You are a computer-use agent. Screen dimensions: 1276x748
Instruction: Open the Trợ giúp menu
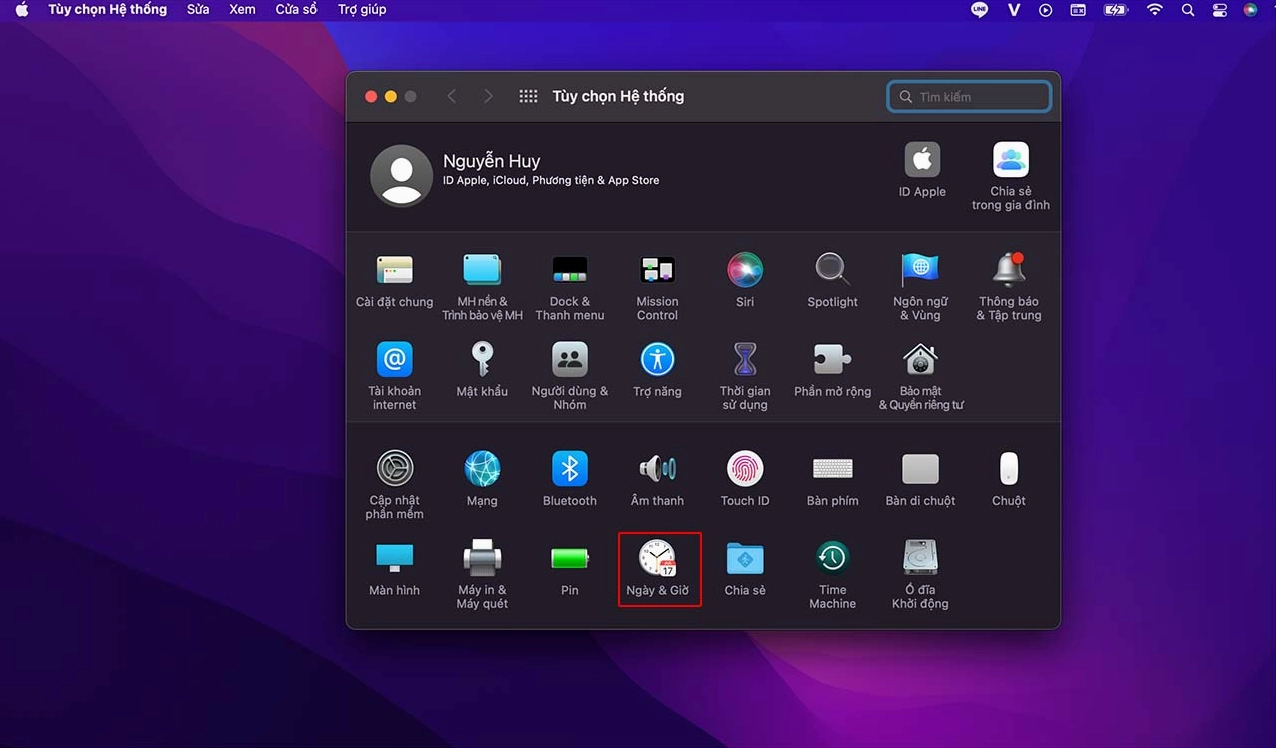(x=362, y=10)
